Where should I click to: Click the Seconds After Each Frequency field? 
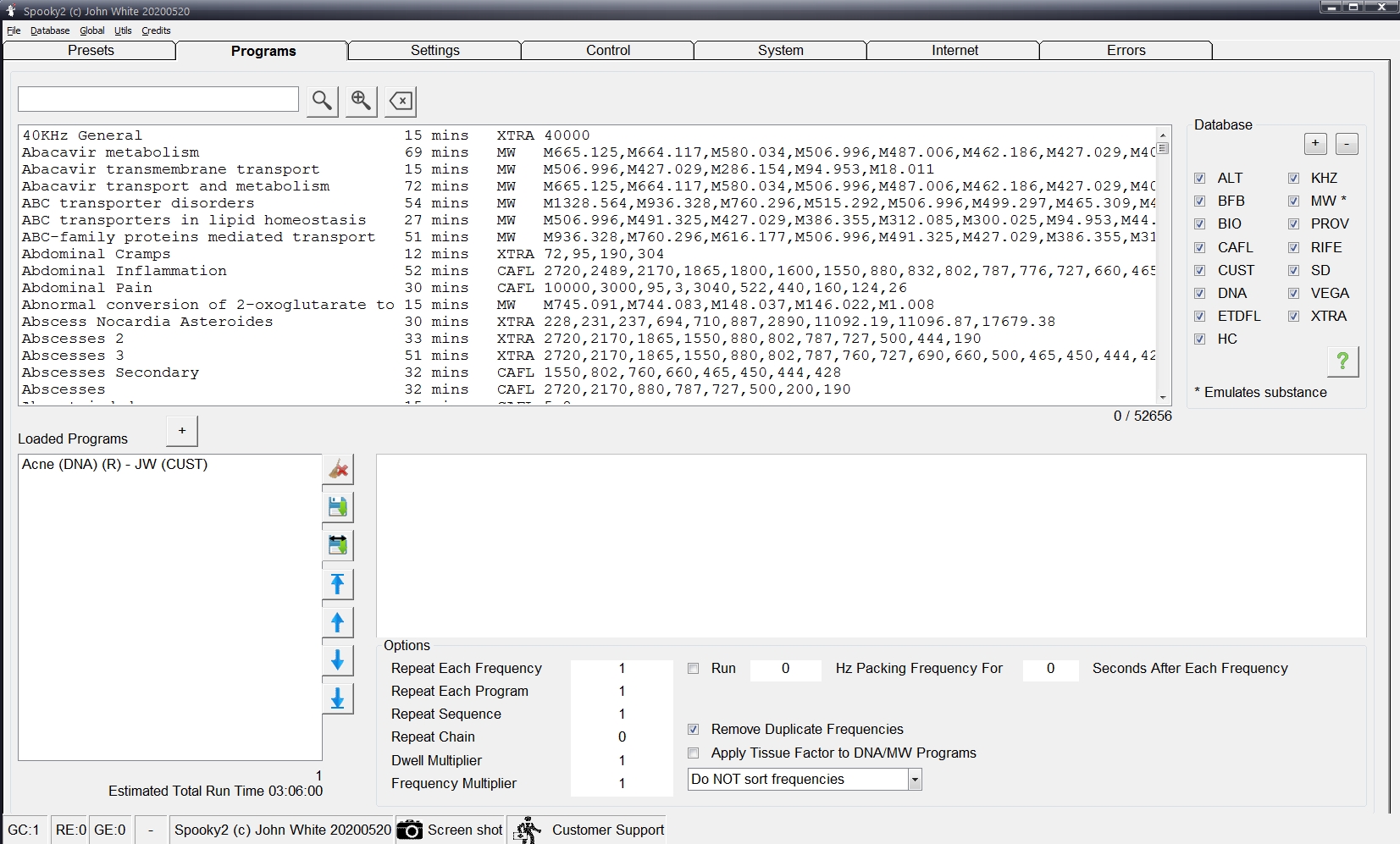click(1050, 669)
